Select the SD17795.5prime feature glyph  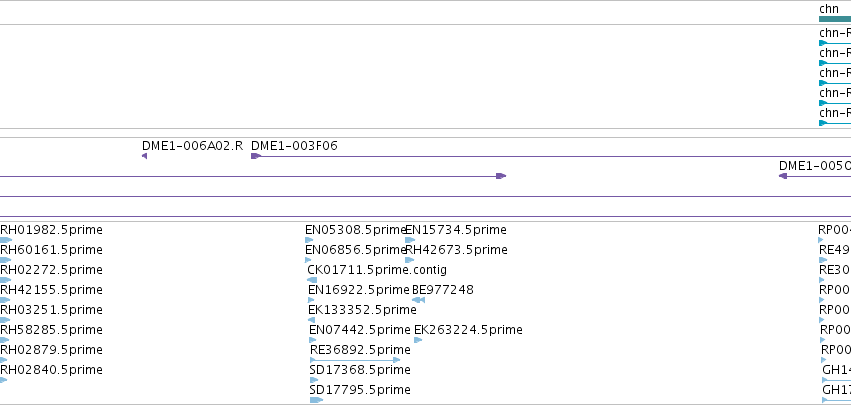[316, 400]
